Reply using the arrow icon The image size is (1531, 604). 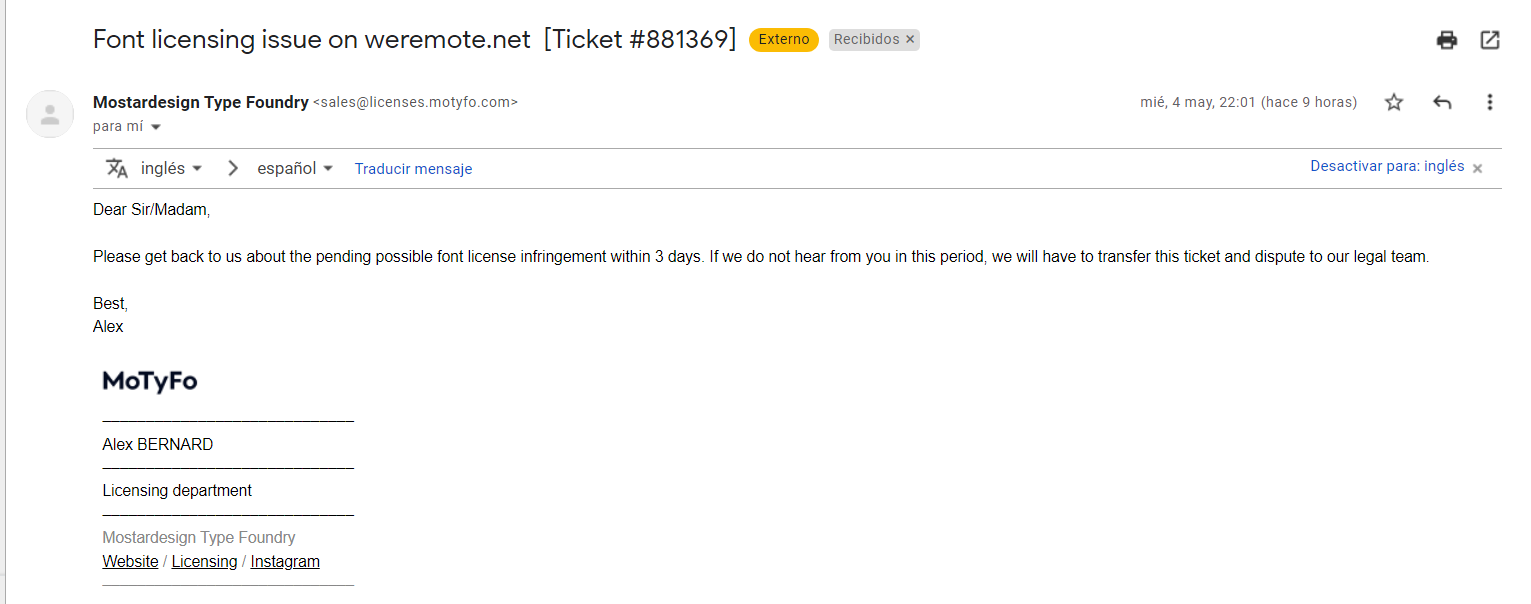click(x=1441, y=102)
